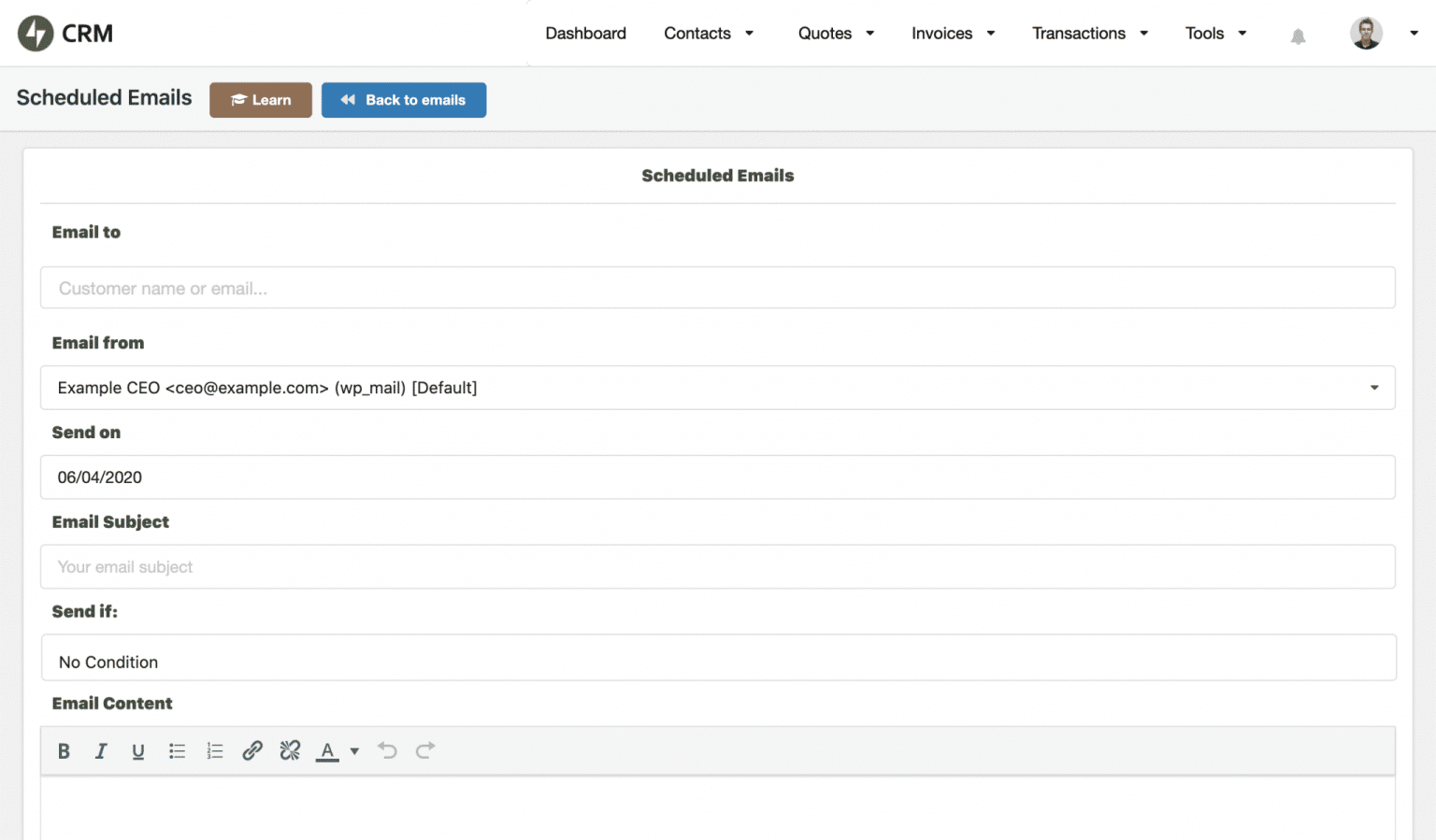Viewport: 1436px width, 840px height.
Task: Click the Send on date field
Action: click(x=717, y=477)
